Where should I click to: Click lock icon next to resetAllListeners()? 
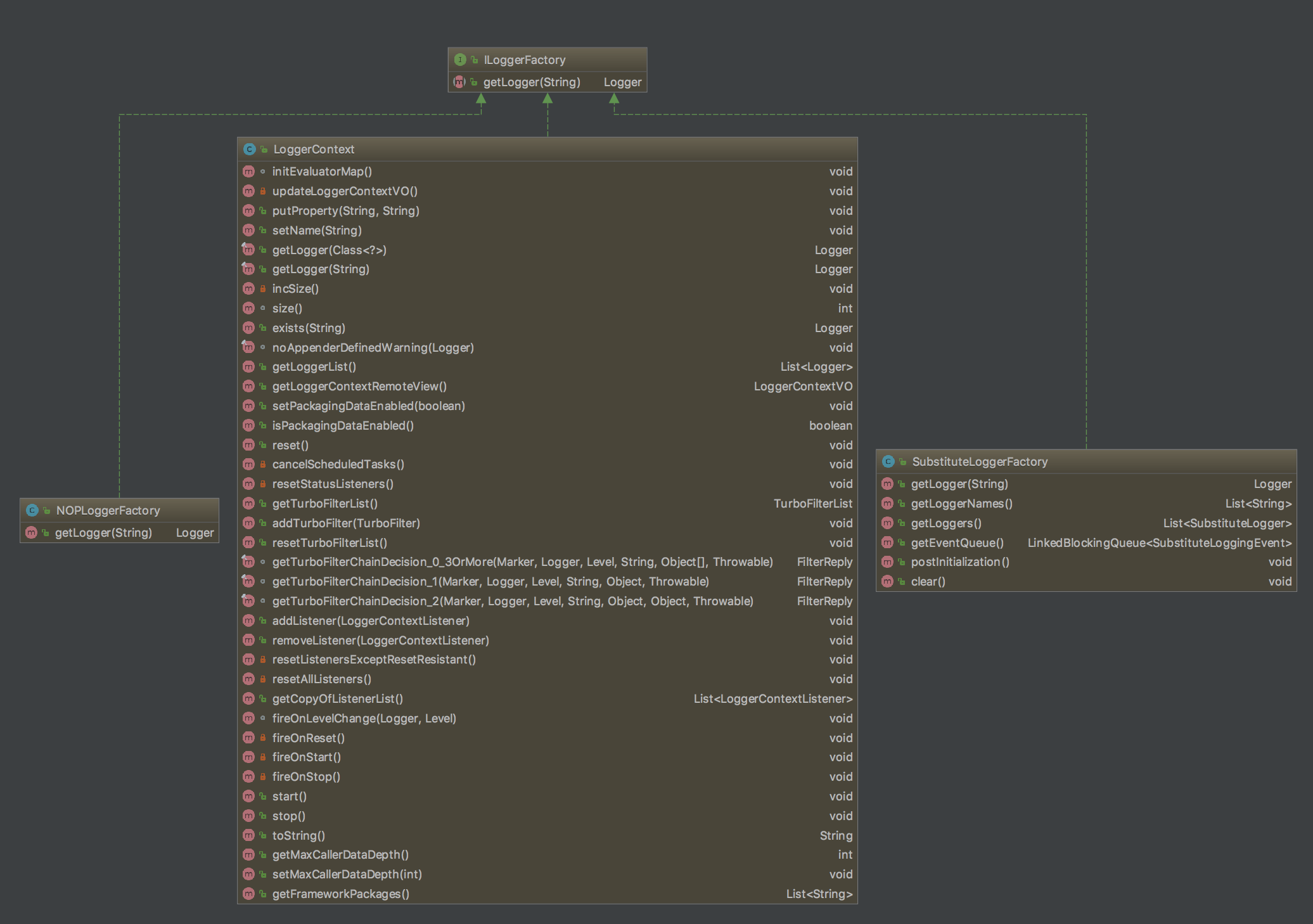[x=263, y=679]
